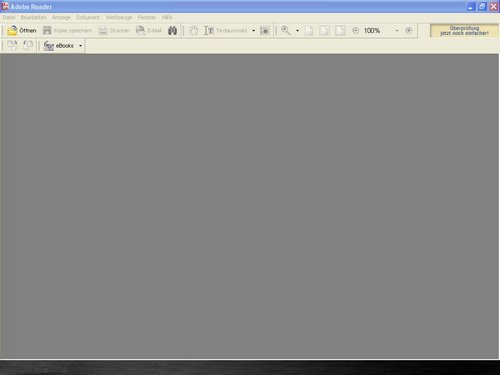The width and height of the screenshot is (500, 375).
Task: Open the Hilfe menu
Action: click(x=167, y=17)
